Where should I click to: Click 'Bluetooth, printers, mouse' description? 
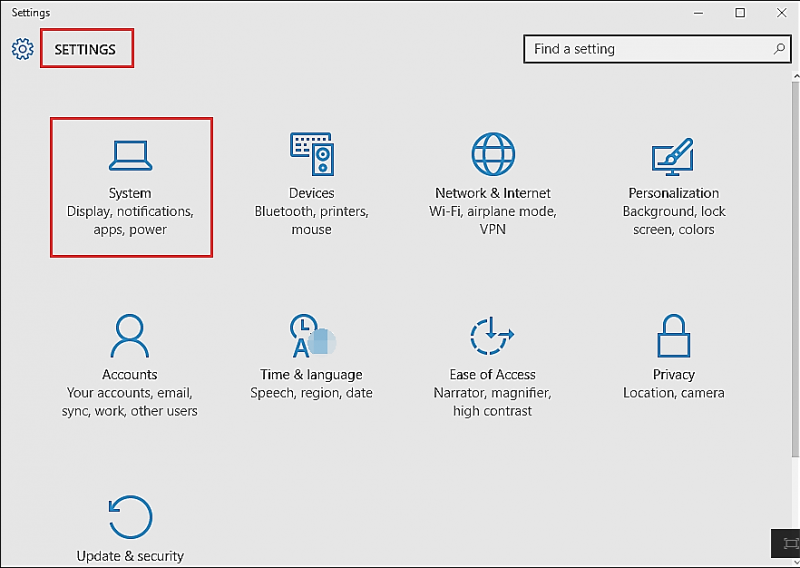pyautogui.click(x=311, y=220)
